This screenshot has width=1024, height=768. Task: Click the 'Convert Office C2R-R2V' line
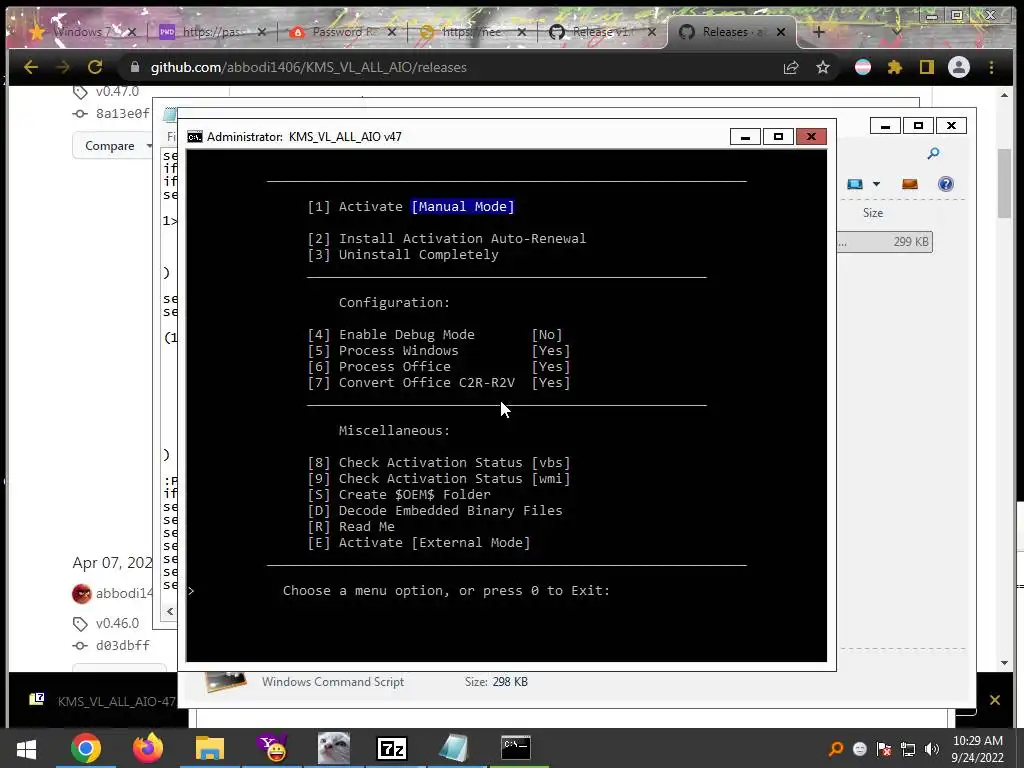(439, 383)
